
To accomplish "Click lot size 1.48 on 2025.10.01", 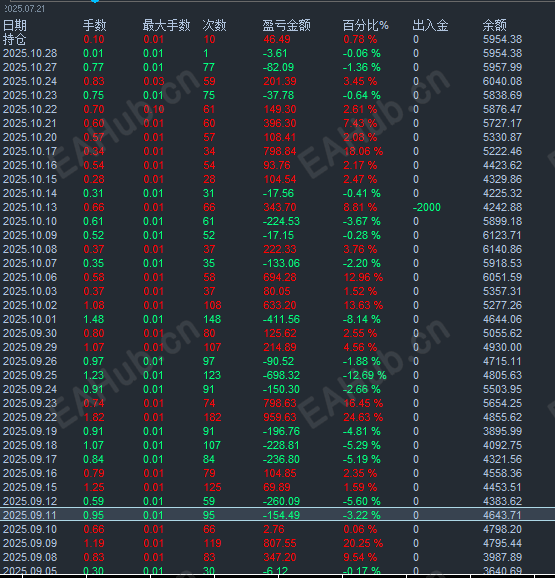I will pyautogui.click(x=94, y=320).
